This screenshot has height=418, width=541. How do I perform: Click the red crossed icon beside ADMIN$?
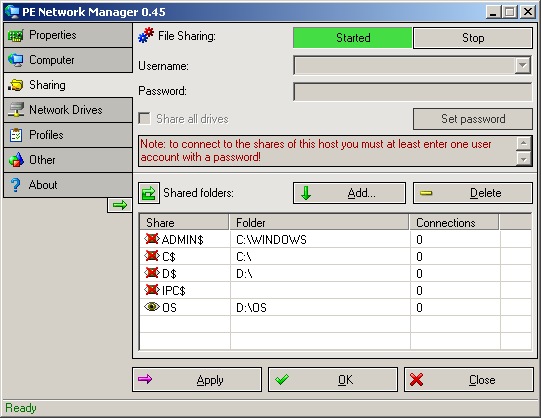click(151, 239)
